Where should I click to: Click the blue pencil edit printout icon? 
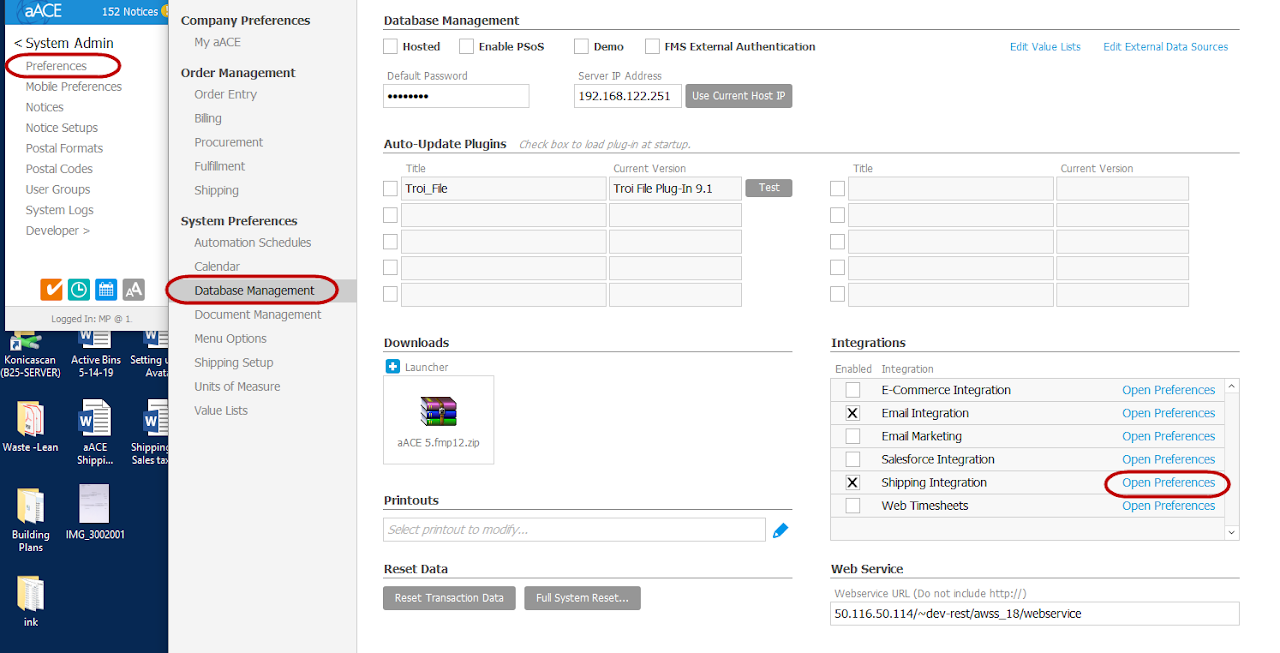pos(780,530)
